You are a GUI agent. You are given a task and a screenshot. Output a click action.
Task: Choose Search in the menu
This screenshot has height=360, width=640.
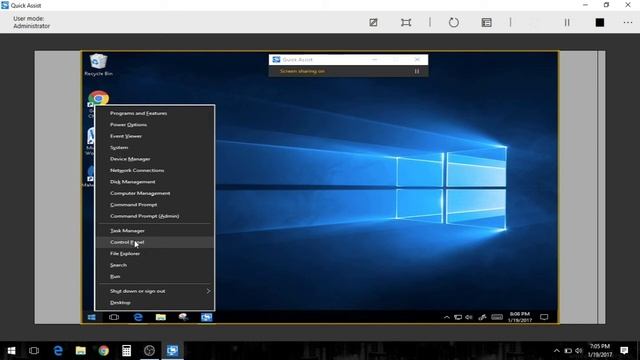pyautogui.click(x=155, y=265)
